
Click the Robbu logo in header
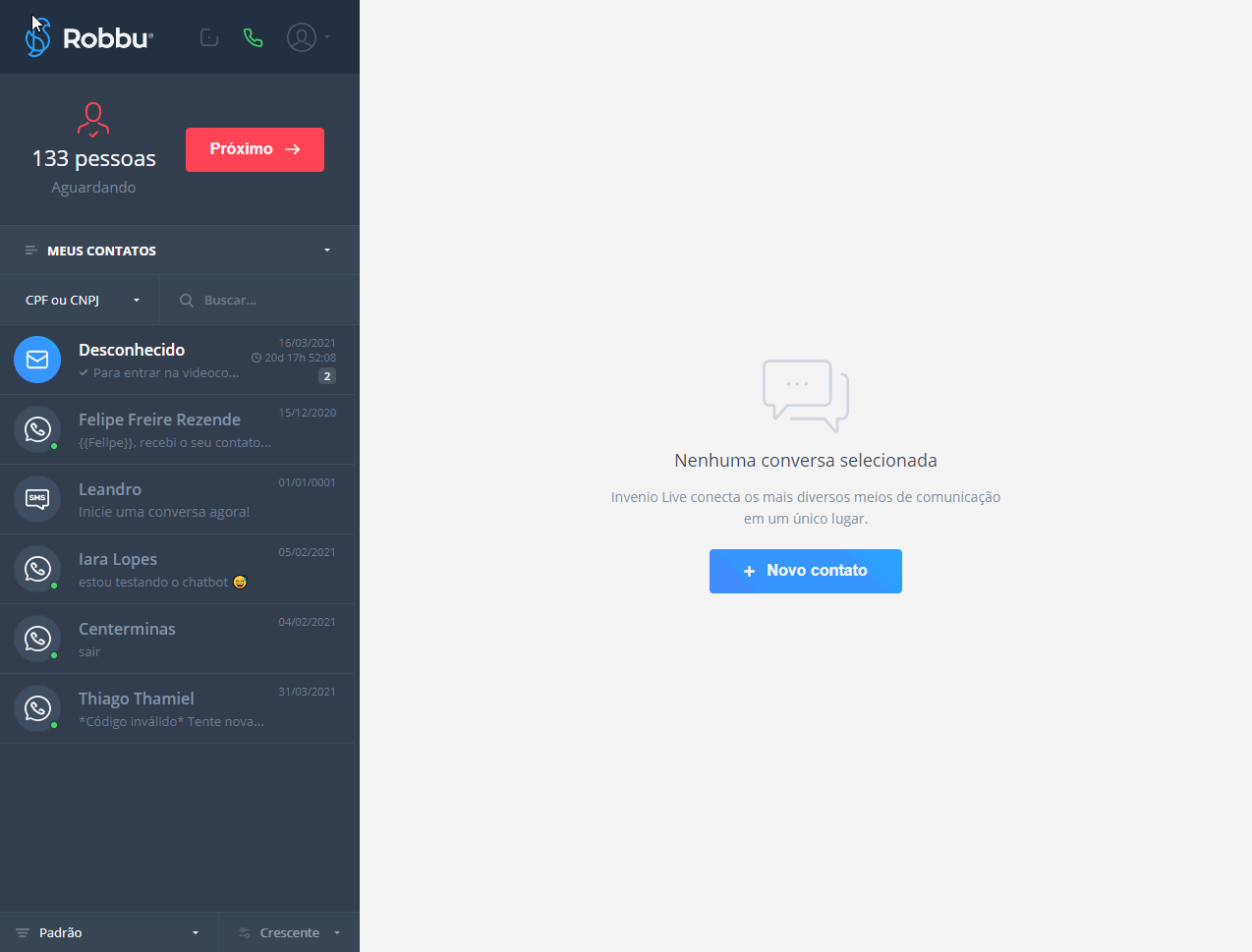pos(88,37)
